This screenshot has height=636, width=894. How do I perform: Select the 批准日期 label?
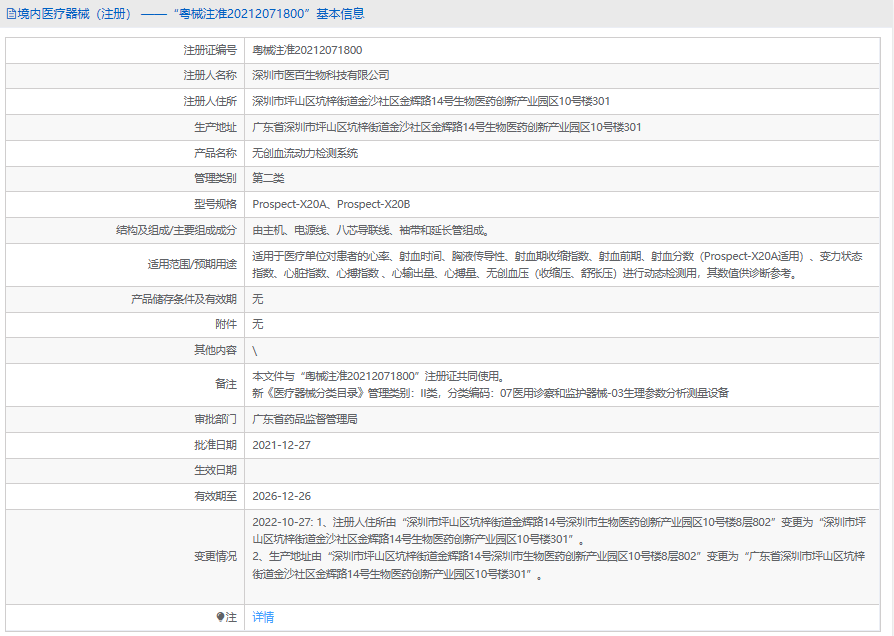point(216,445)
